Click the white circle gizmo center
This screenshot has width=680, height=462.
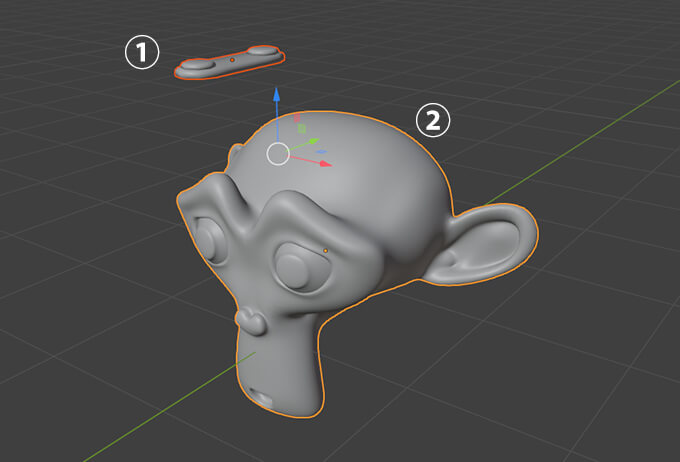click(x=278, y=153)
